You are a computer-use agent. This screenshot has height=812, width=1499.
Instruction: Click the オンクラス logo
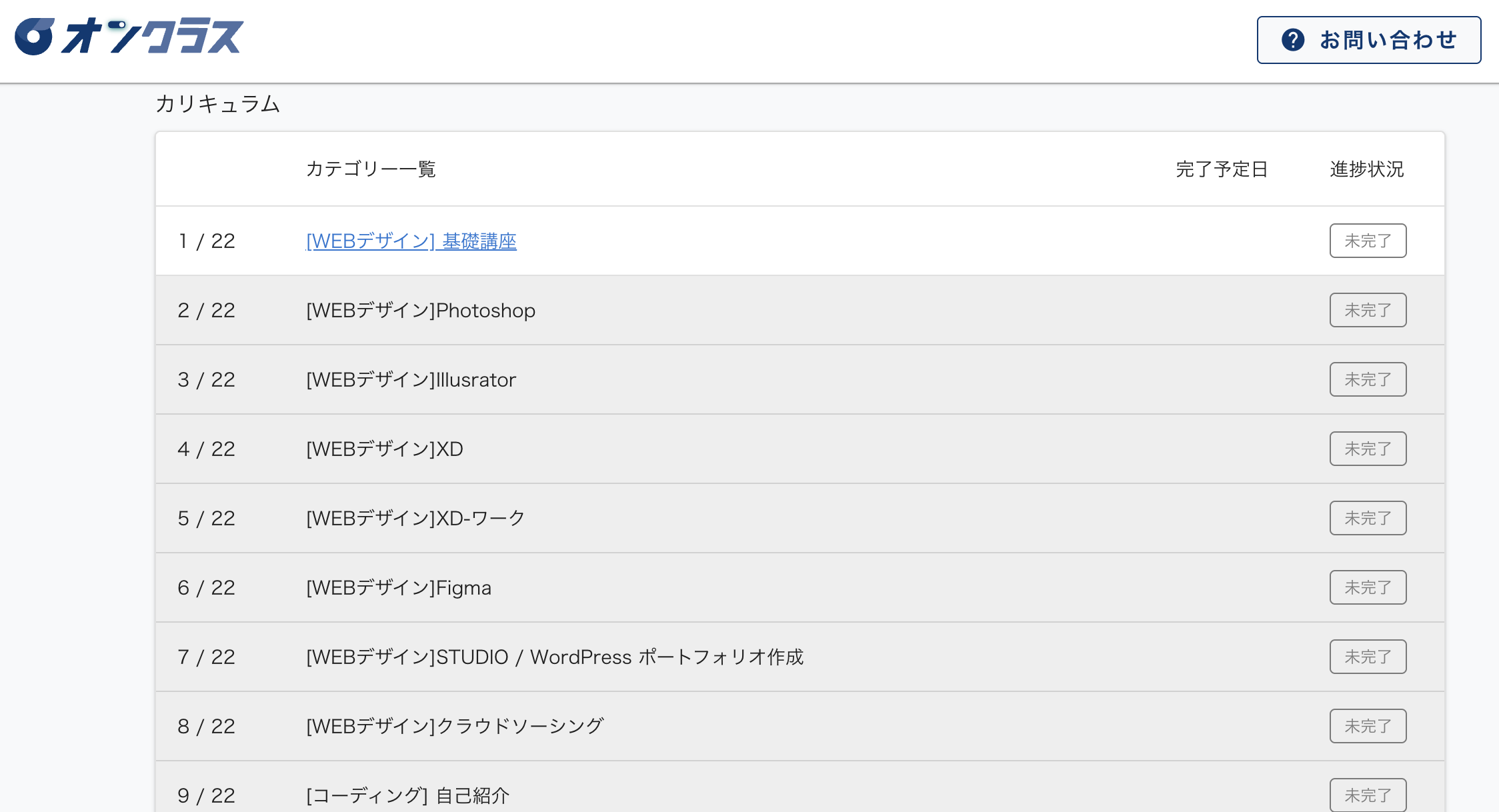click(x=129, y=37)
